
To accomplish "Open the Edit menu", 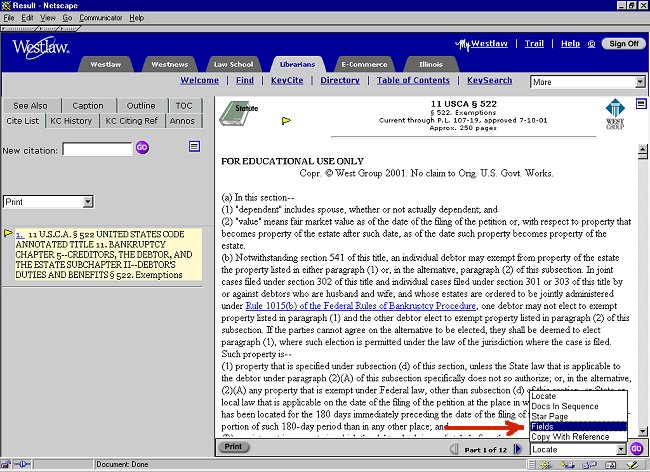I will point(27,18).
